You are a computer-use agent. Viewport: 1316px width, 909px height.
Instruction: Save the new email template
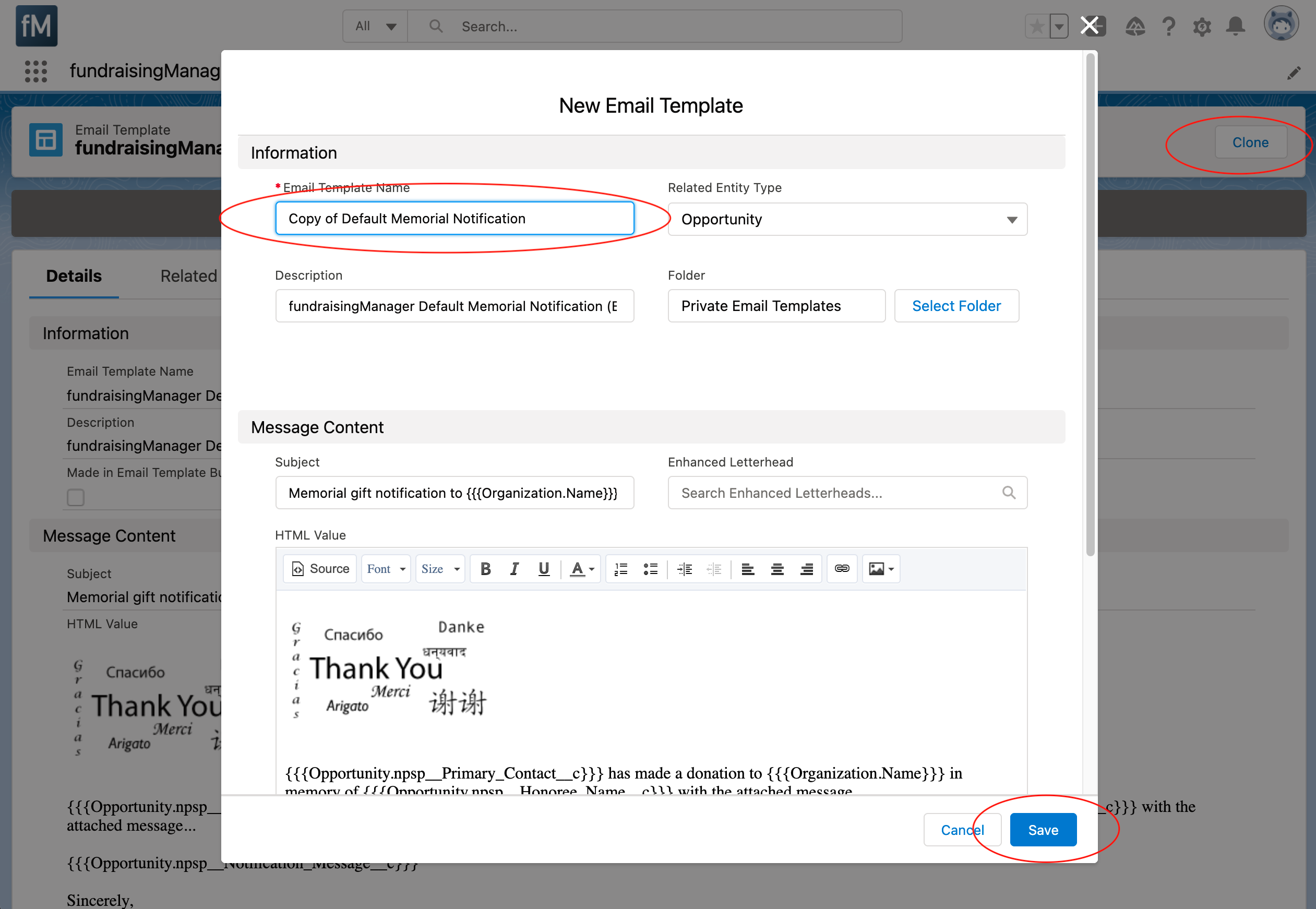(1042, 829)
